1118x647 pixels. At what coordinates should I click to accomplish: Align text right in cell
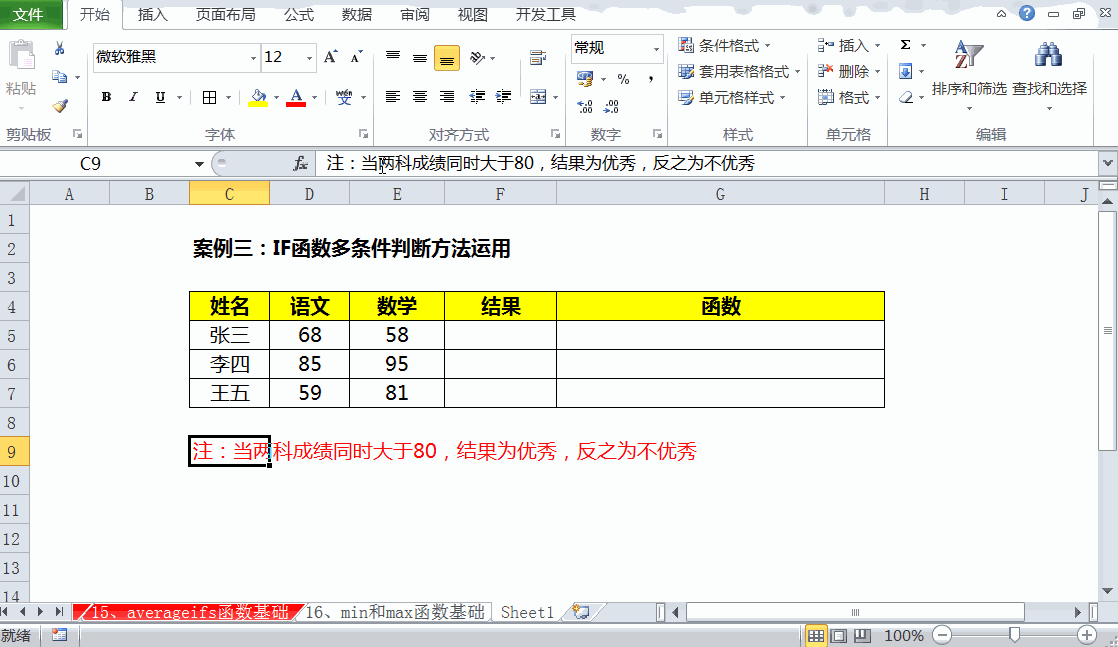pyautogui.click(x=447, y=97)
